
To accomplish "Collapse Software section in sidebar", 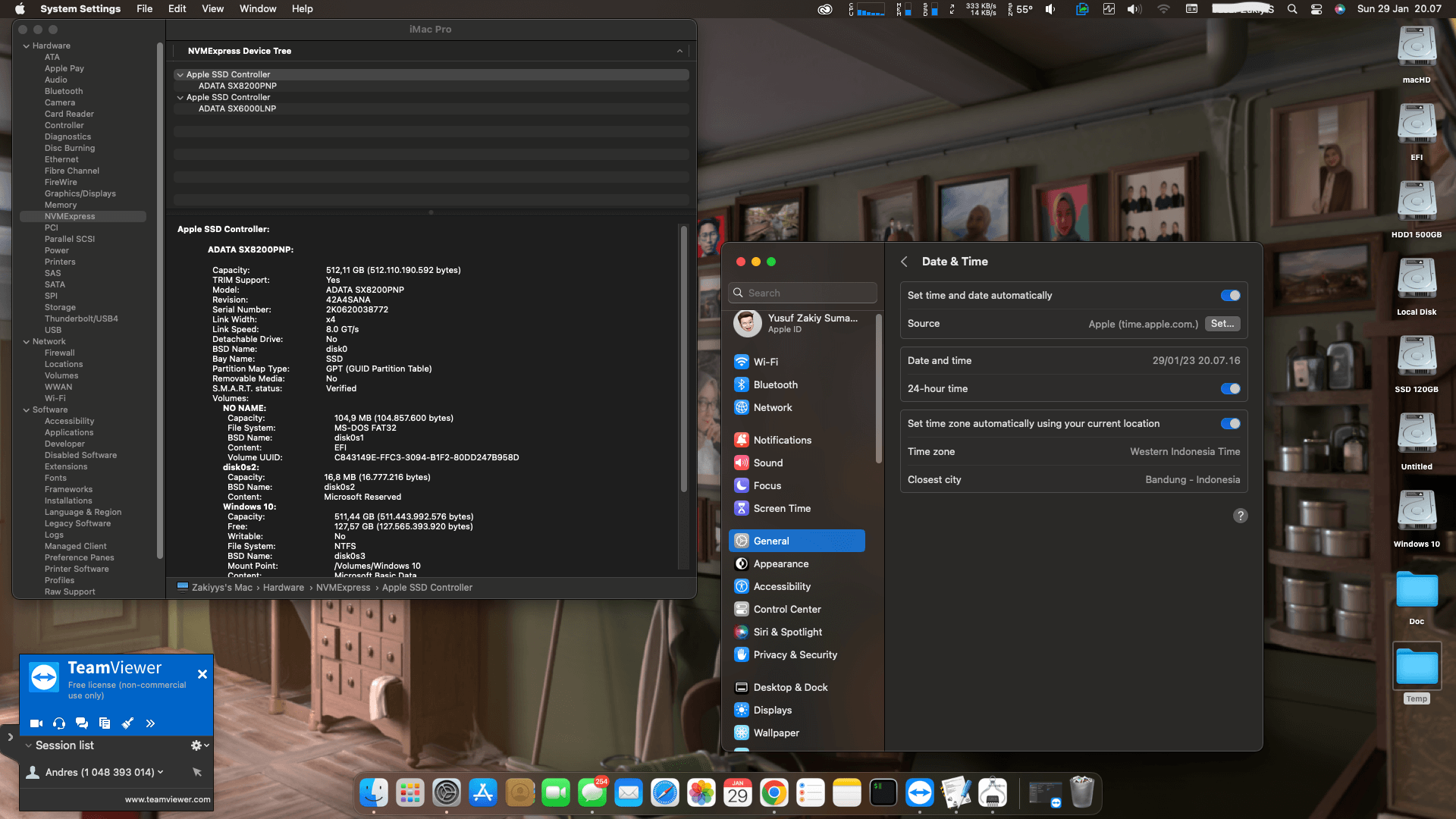I will click(x=27, y=410).
